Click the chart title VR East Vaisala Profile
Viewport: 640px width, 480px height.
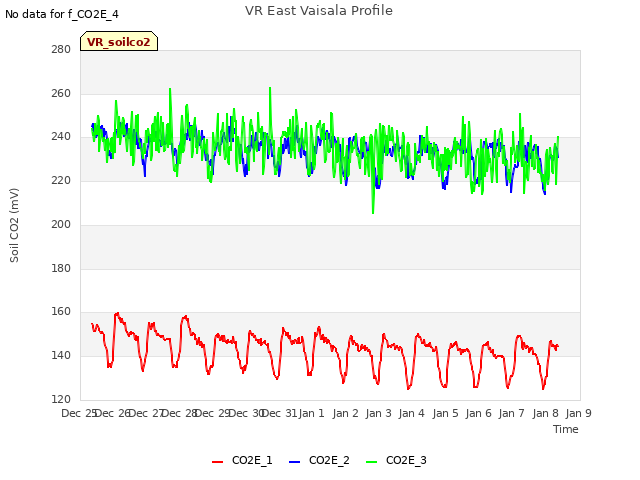tap(319, 11)
